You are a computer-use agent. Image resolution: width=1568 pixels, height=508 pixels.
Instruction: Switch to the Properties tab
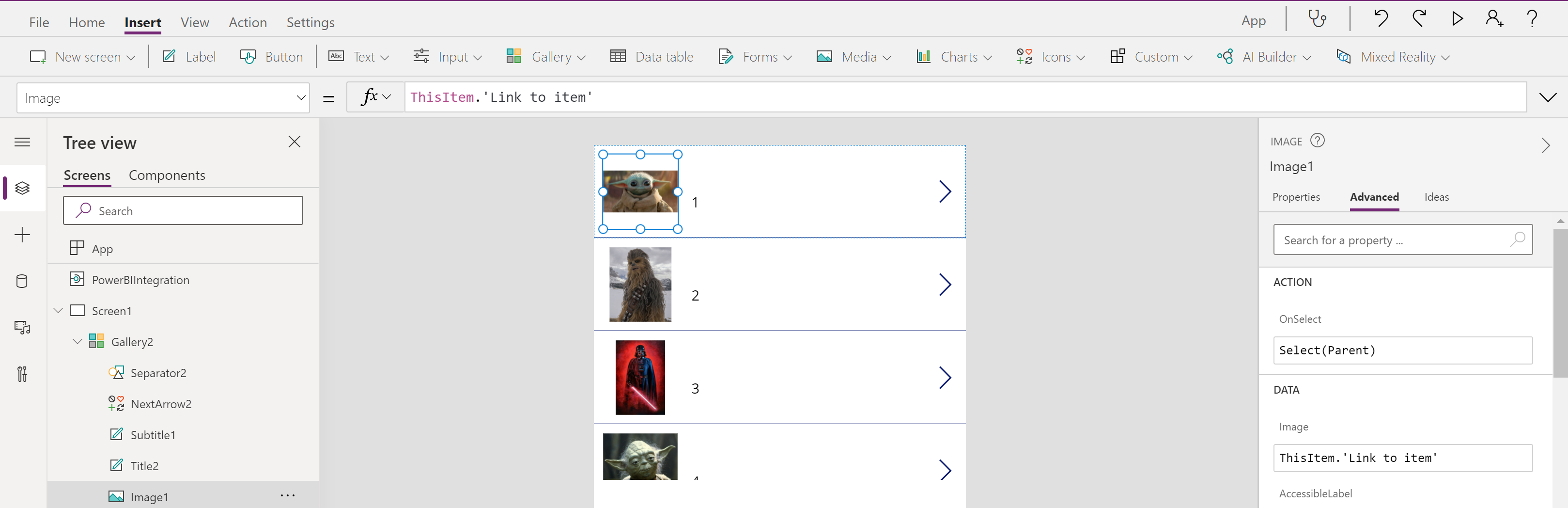[1296, 197]
